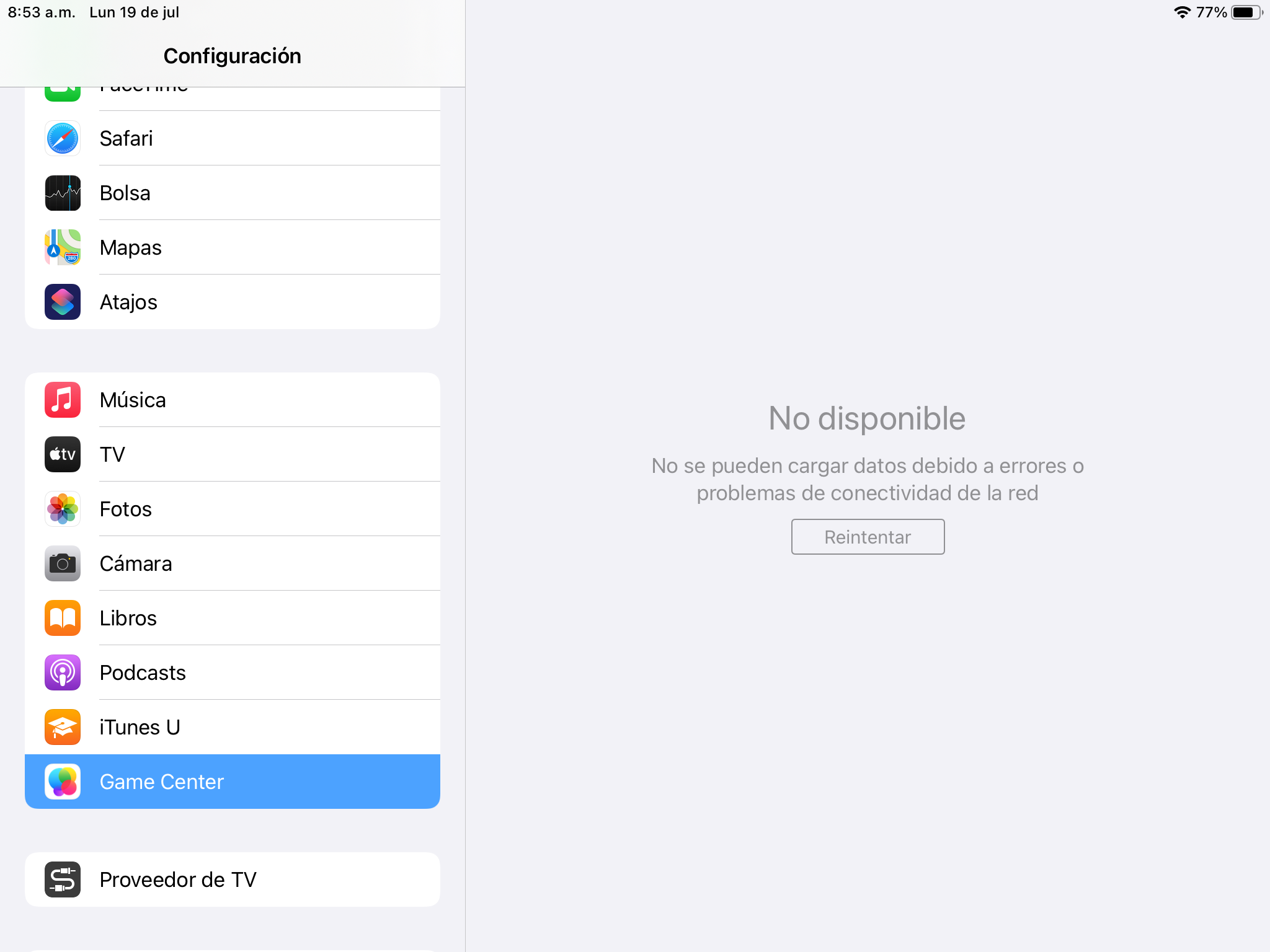
Task: Tap the iTunes U graduation cap icon
Action: pyautogui.click(x=63, y=727)
